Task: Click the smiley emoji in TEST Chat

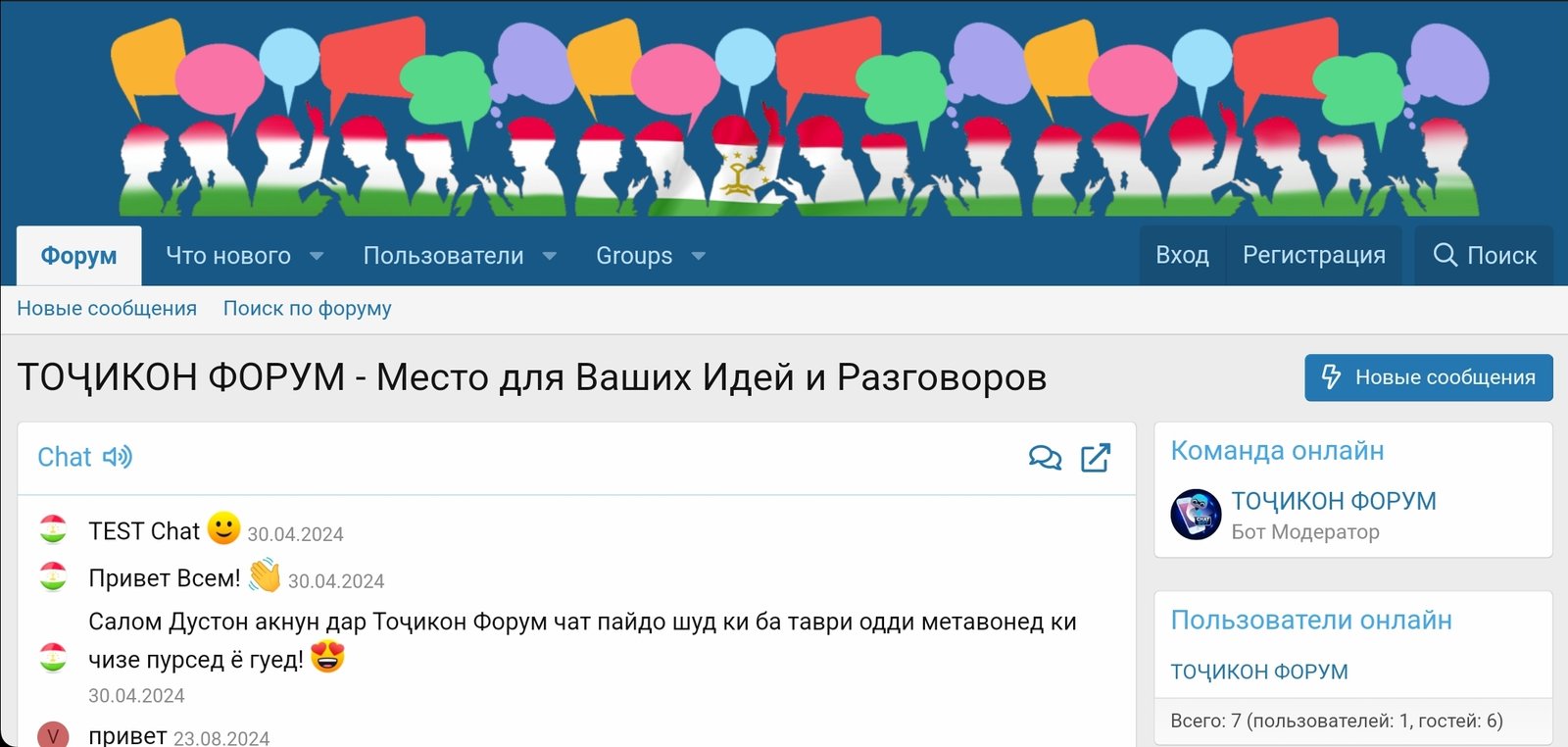Action: pos(223,527)
